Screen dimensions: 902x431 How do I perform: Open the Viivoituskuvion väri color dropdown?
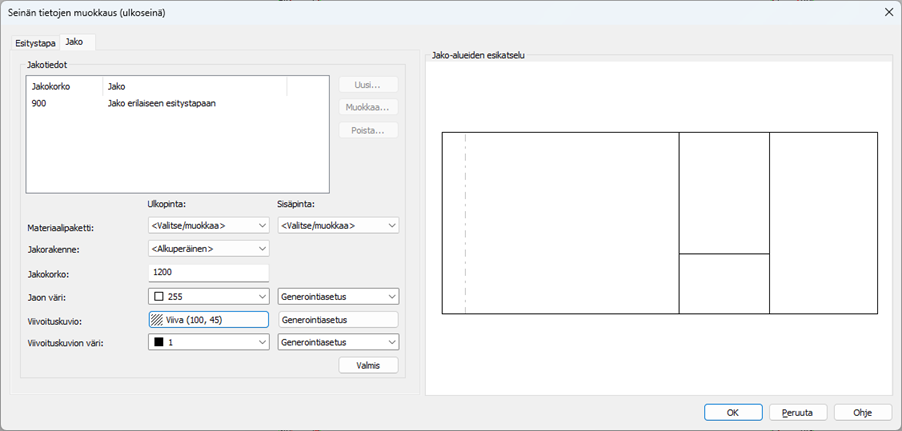click(x=208, y=342)
